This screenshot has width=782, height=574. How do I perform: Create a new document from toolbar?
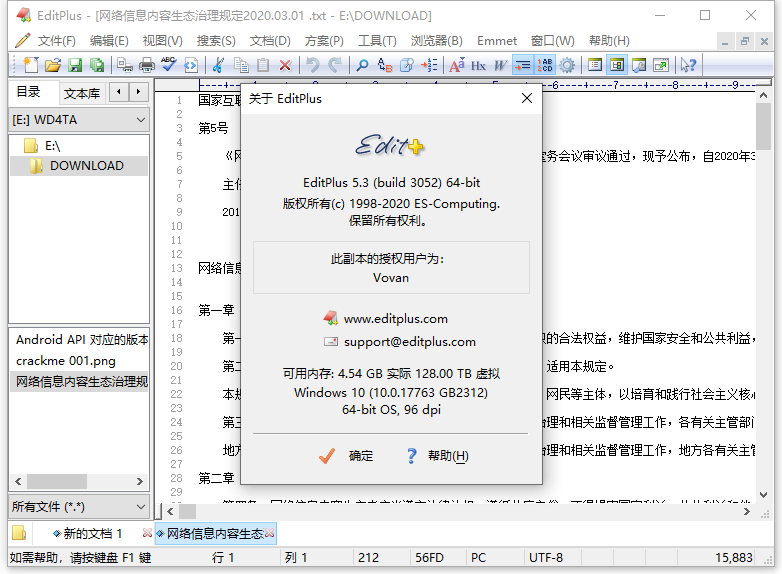point(31,65)
